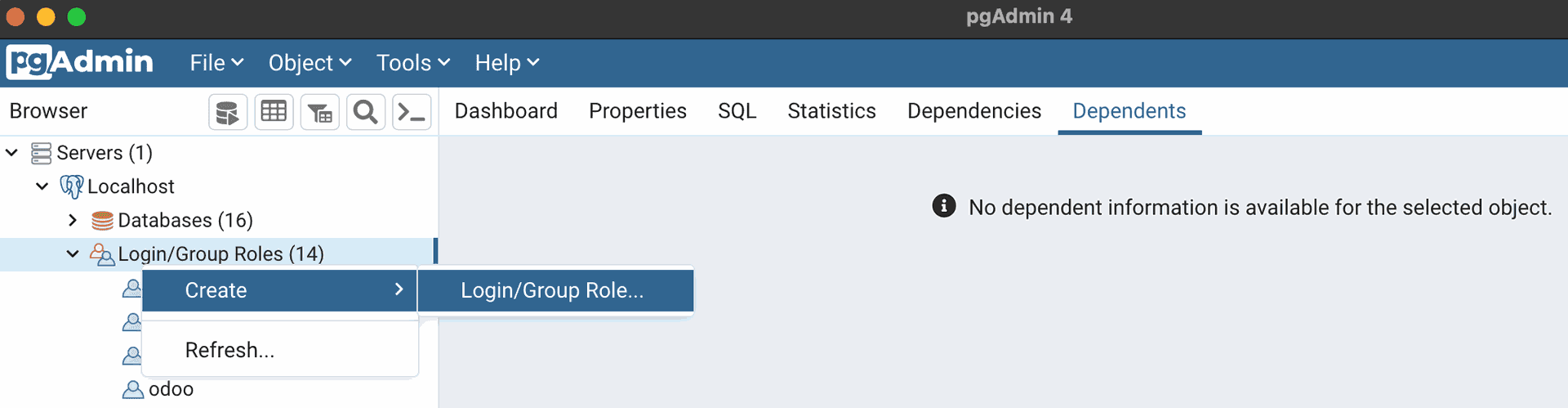Launch the PSQL Tool terminal icon
The height and width of the screenshot is (408, 1568).
click(412, 112)
